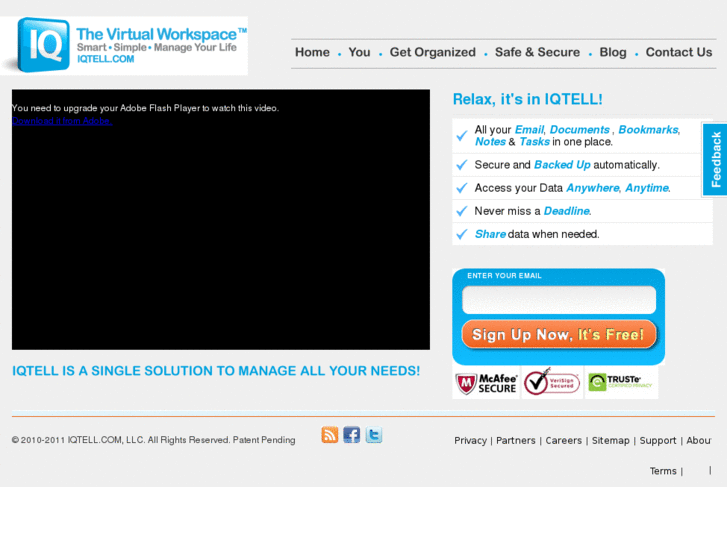This screenshot has height=545, width=727.
Task: Click the single solution headline text
Action: 216,371
